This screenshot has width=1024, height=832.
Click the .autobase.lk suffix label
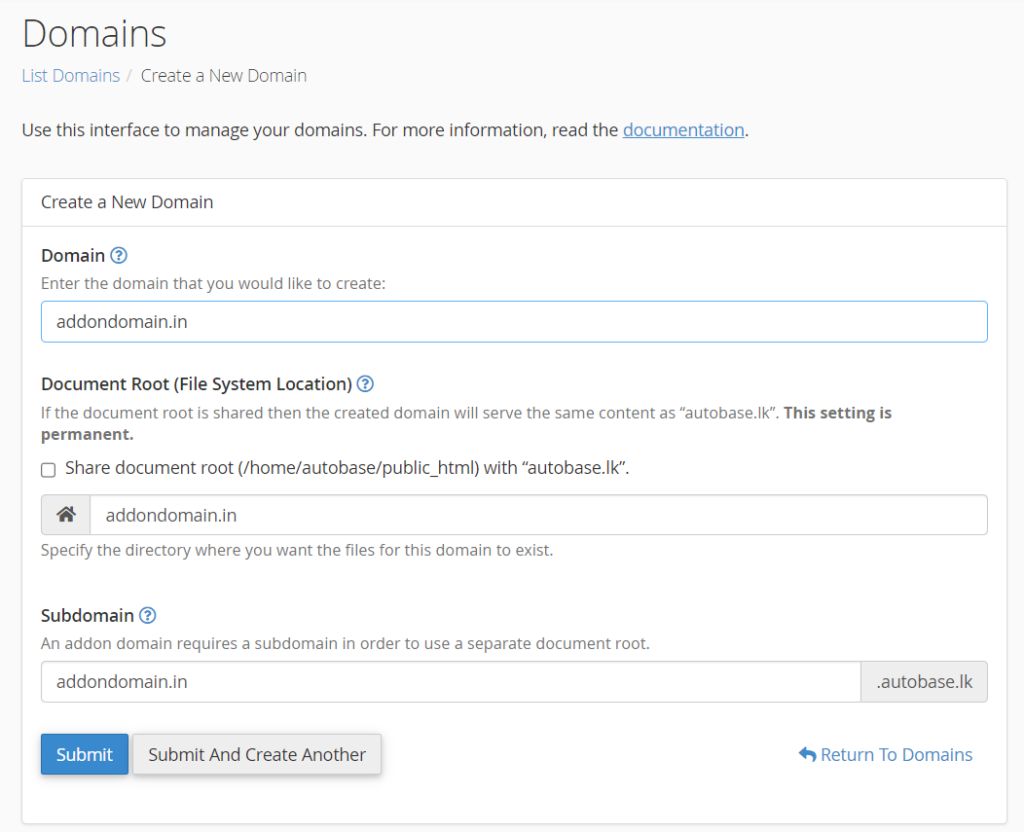(923, 681)
